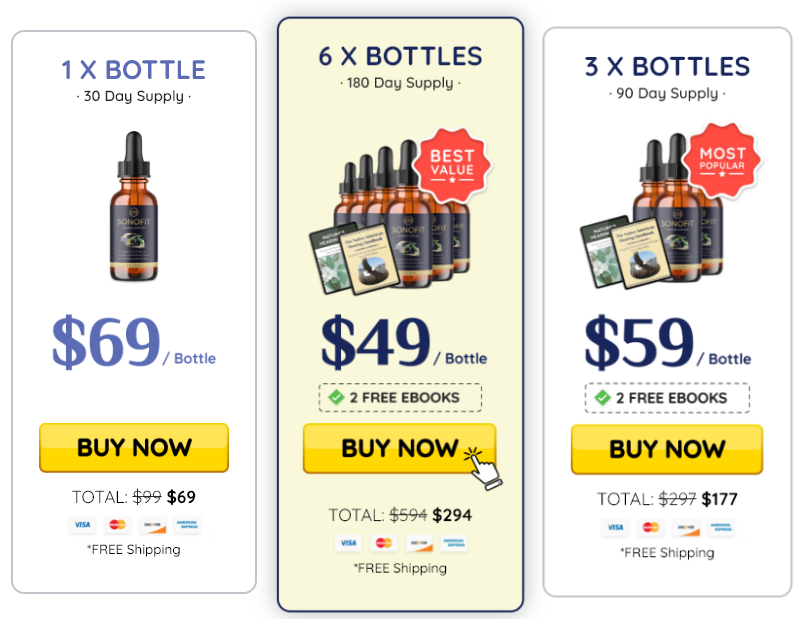Image resolution: width=805 pixels, height=619 pixels.
Task: Click the green checkmark in 3 bottles ebooks box
Action: tap(602, 398)
